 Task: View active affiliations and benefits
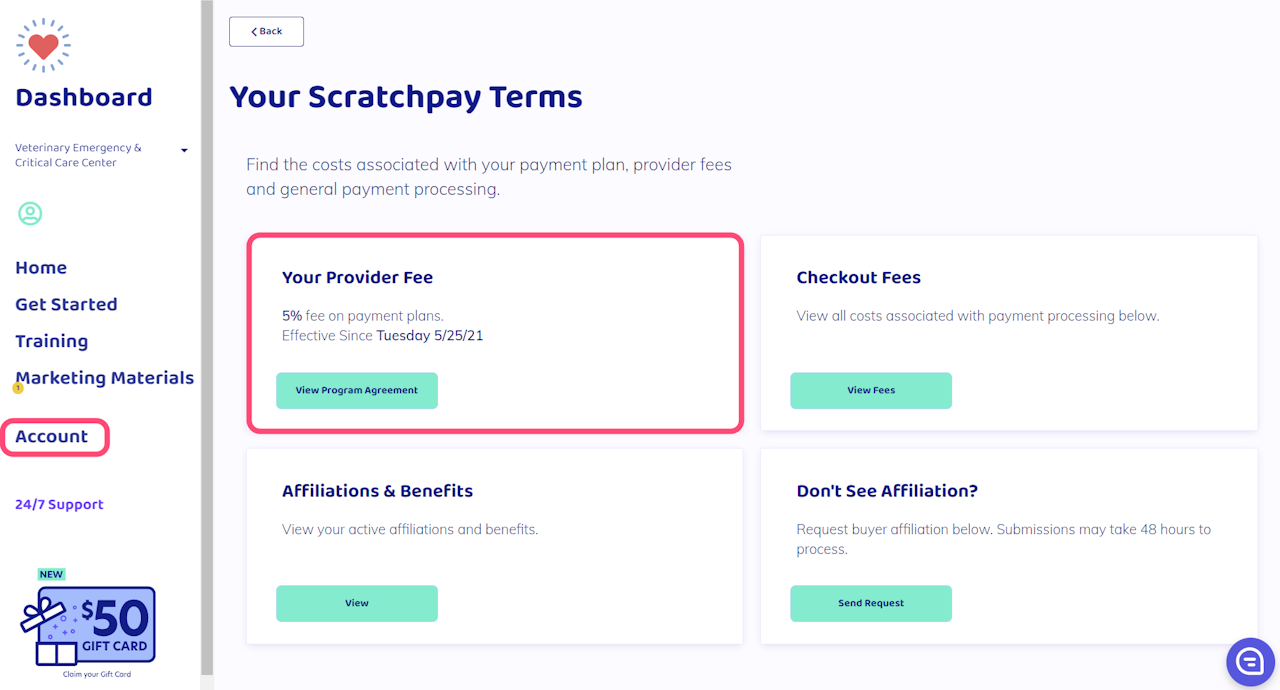click(357, 603)
